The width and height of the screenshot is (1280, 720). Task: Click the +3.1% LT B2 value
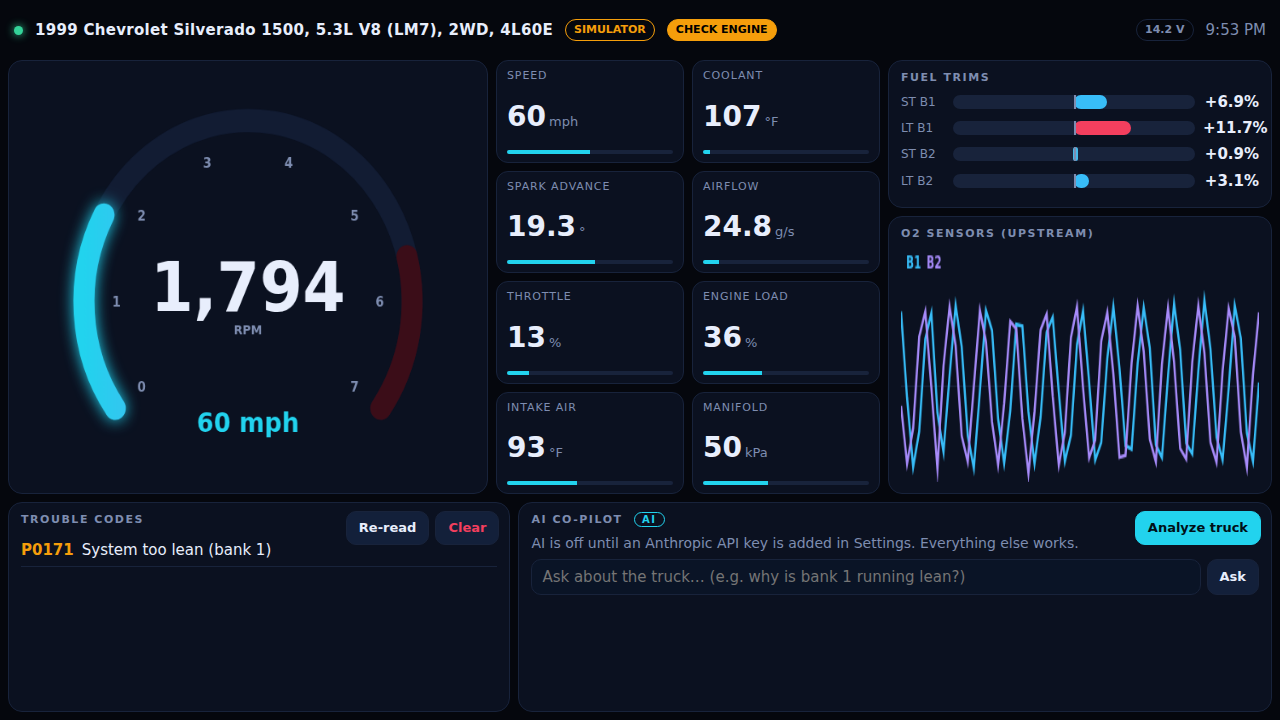pyautogui.click(x=1231, y=181)
